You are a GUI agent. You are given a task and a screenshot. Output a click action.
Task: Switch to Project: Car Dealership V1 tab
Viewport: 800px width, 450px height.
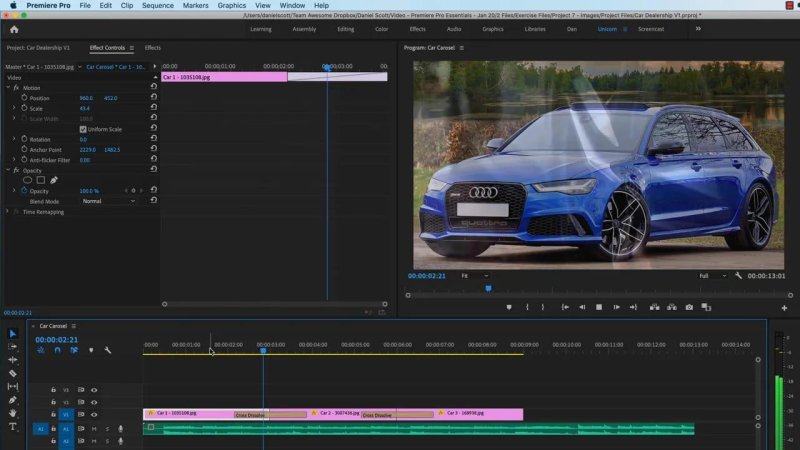(38, 48)
